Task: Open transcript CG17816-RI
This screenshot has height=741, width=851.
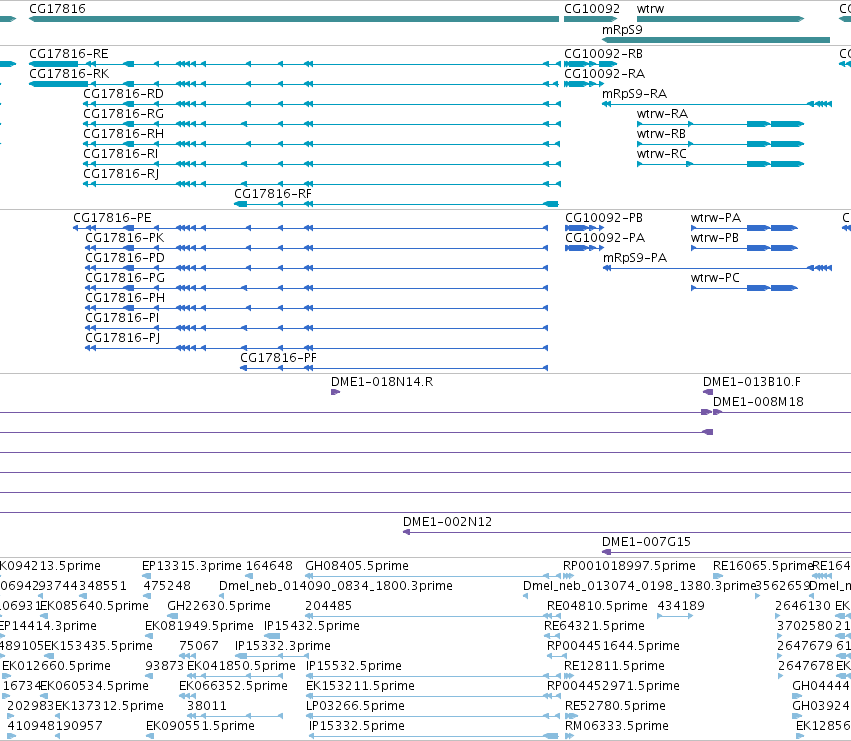Action: point(120,154)
